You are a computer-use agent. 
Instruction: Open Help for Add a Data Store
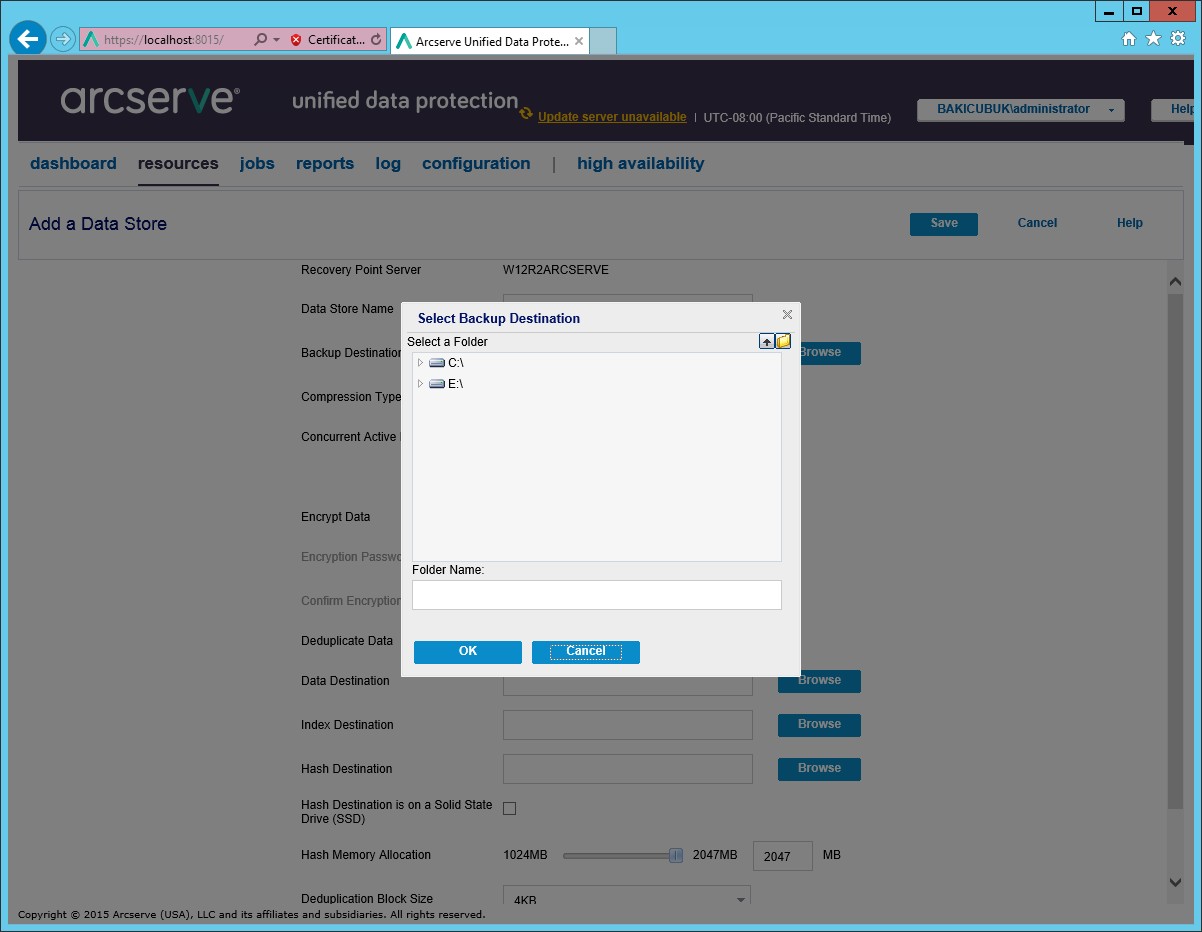point(1130,224)
